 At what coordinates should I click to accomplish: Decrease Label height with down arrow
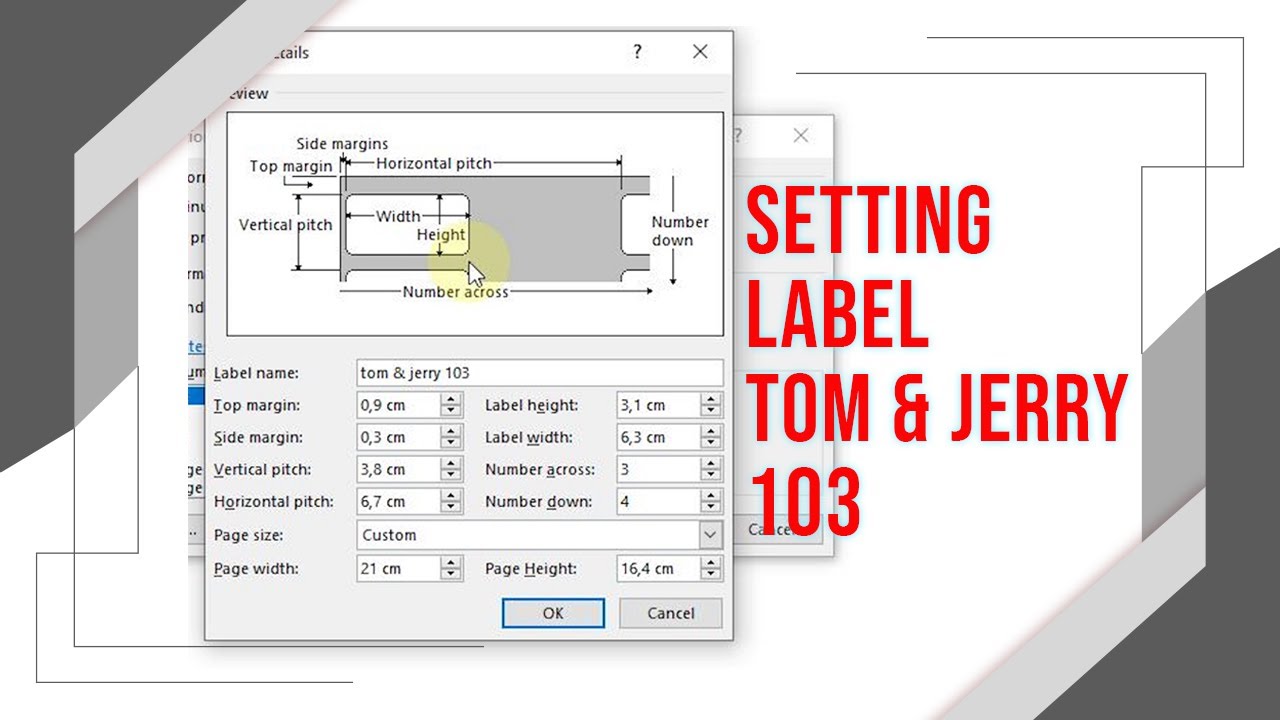click(x=711, y=412)
